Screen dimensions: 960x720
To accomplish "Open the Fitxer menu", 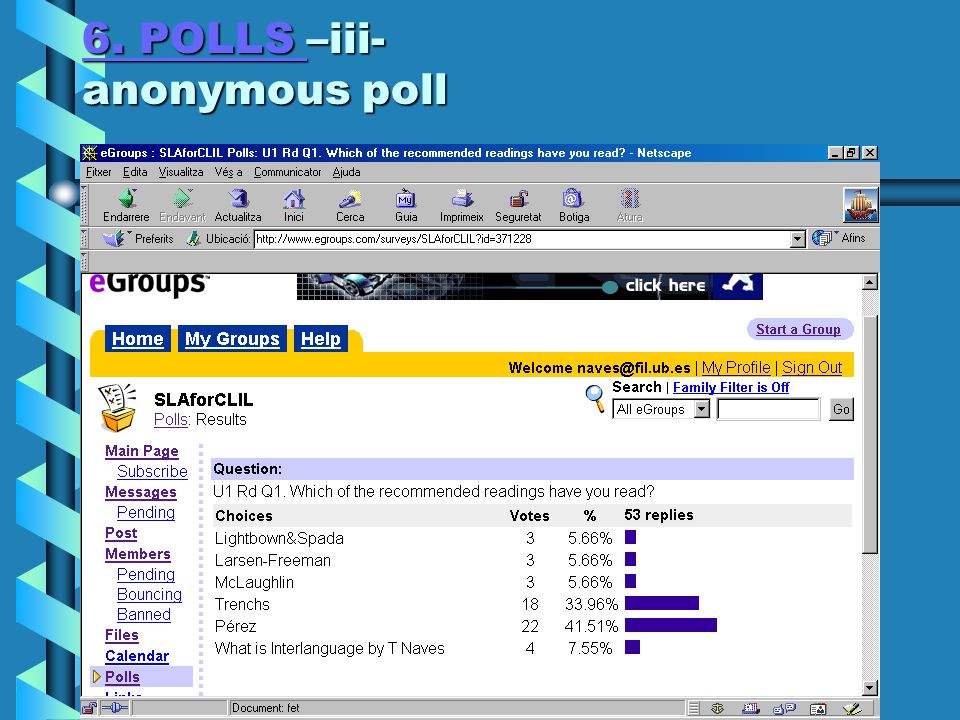I will tap(99, 172).
